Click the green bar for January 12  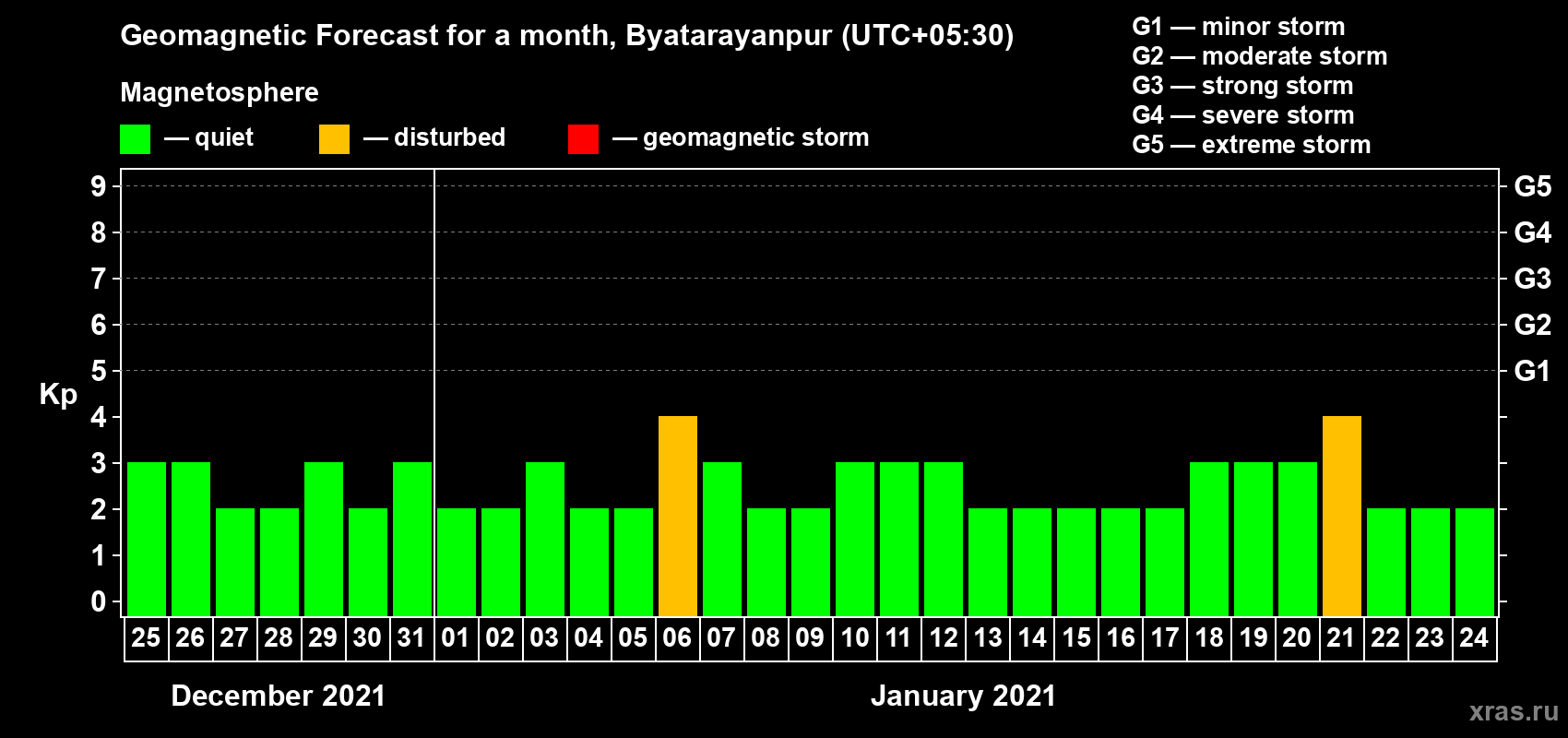click(944, 540)
